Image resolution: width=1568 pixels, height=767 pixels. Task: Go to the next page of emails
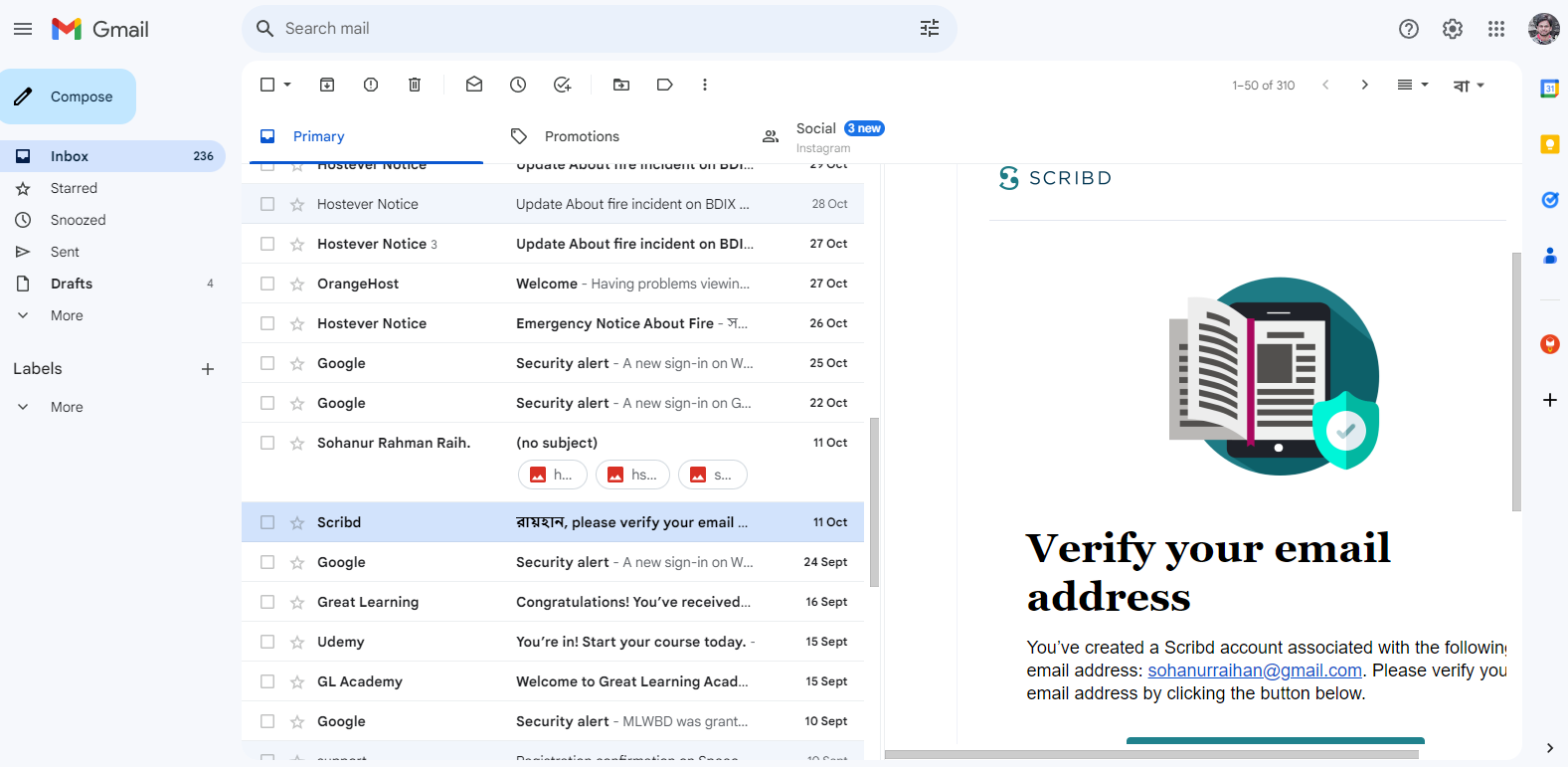[x=1365, y=85]
